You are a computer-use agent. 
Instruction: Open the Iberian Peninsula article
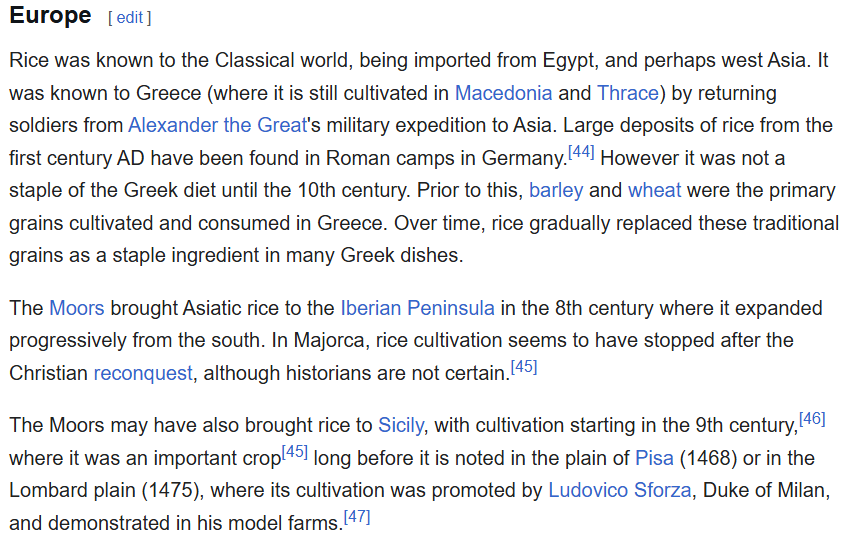[x=418, y=308]
